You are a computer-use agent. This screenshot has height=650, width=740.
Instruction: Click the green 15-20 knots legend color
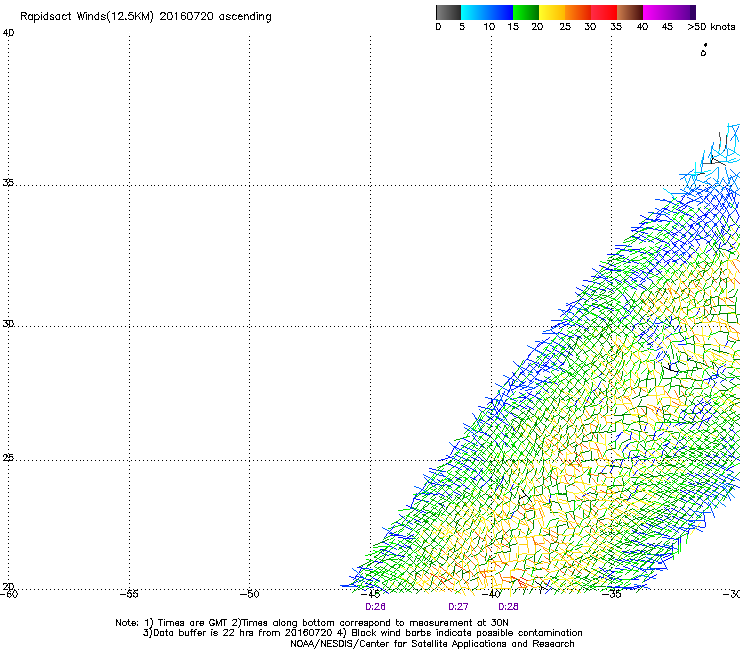[x=526, y=12]
